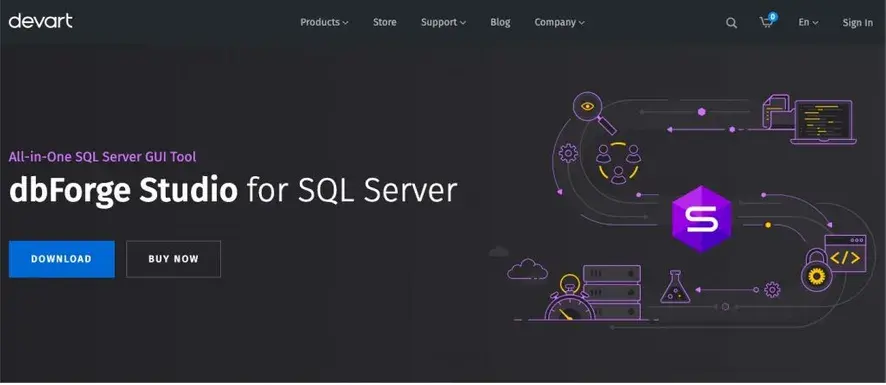The width and height of the screenshot is (886, 385).
Task: Click the blue DOWNLOAD button
Action: click(62, 259)
